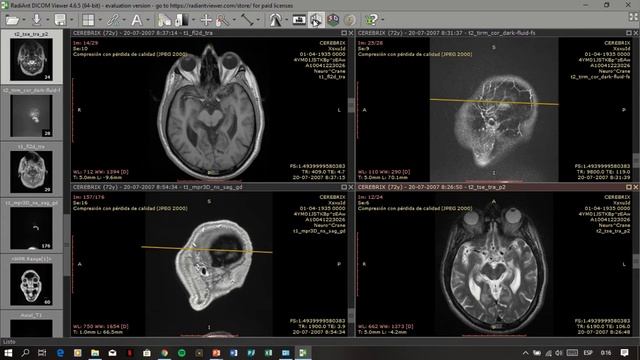Viewport: 640px width, 360px height.
Task: Select window level contrast adjustment tool
Action: point(182,20)
